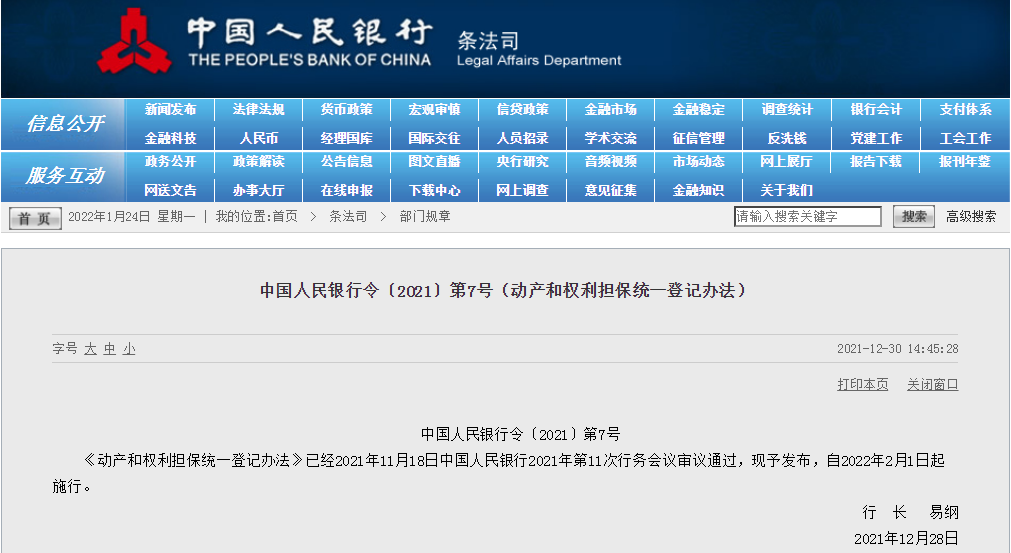Open 新闻发布 menu item
This screenshot has height=553, width=1011.
click(x=170, y=110)
